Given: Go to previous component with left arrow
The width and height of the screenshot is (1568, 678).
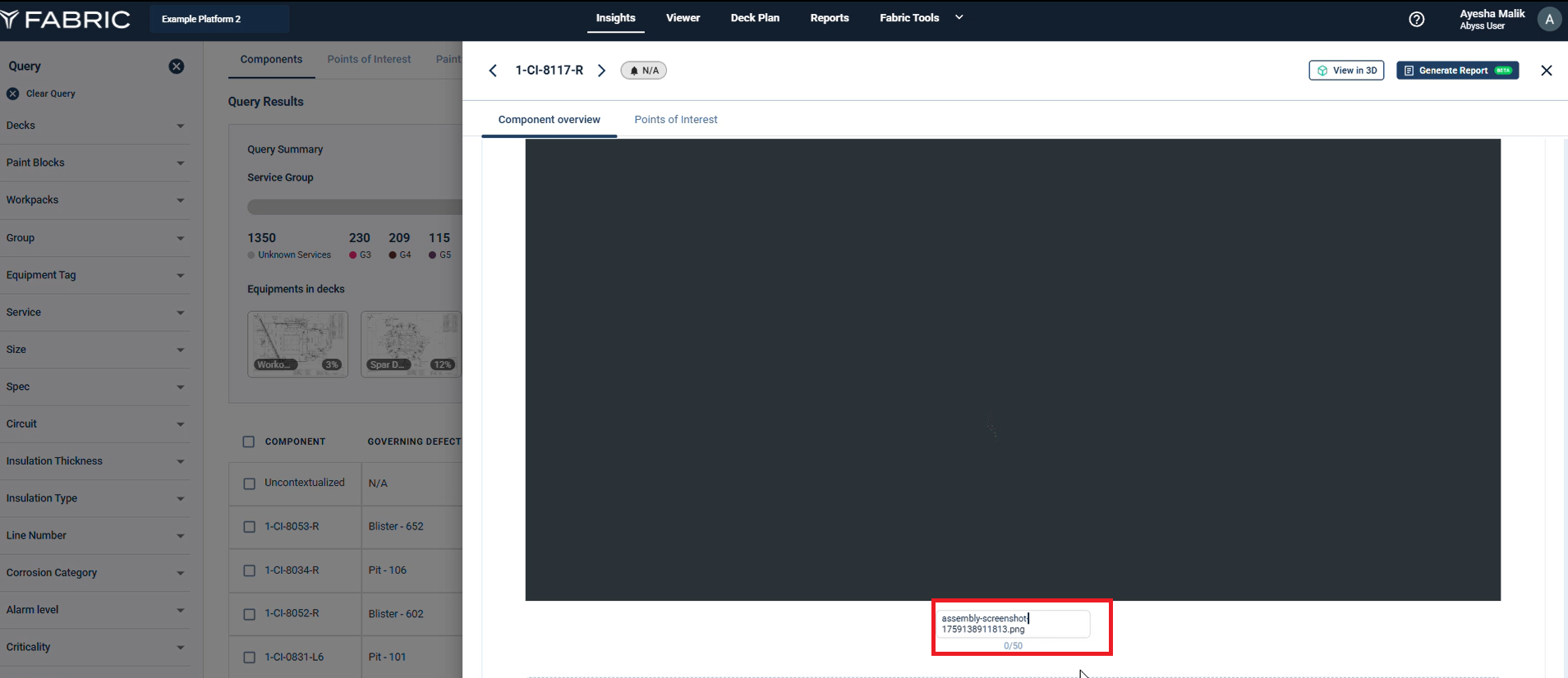Looking at the screenshot, I should 493,71.
